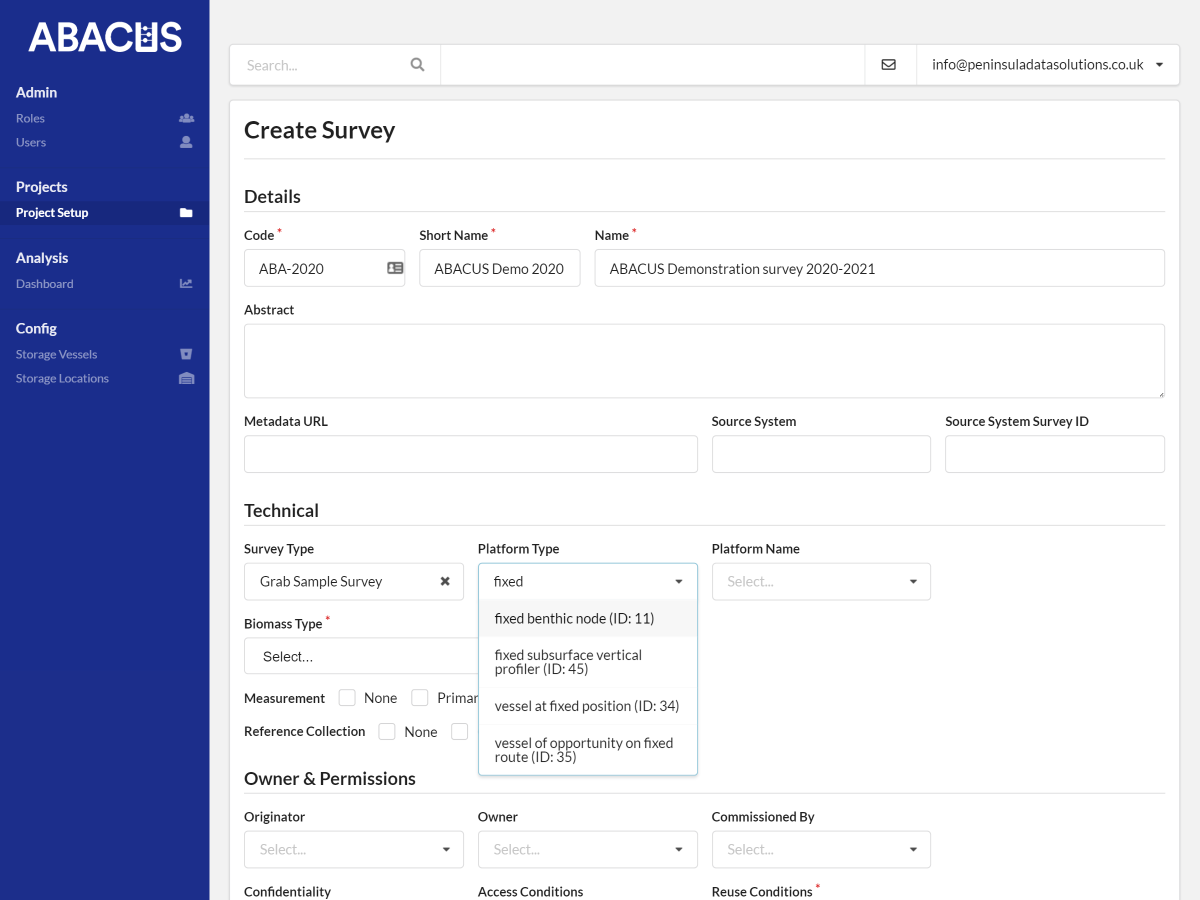Click the Source System Survey ID field
1200x900 pixels.
1055,454
